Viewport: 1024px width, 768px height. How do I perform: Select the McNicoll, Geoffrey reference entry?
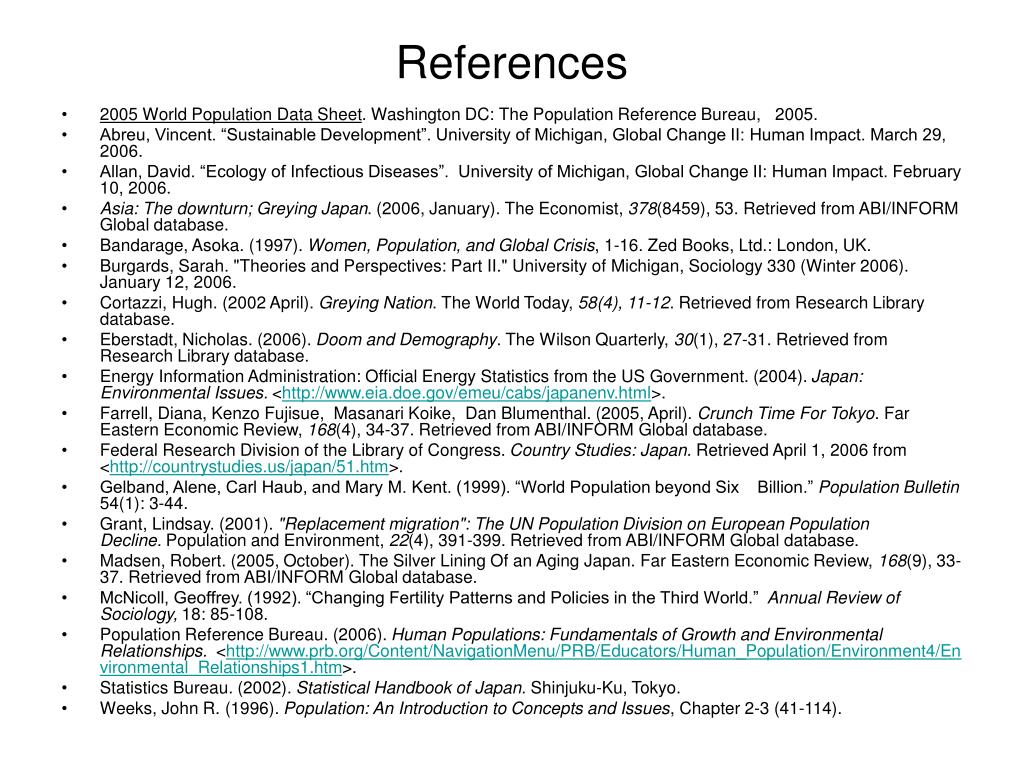500,606
